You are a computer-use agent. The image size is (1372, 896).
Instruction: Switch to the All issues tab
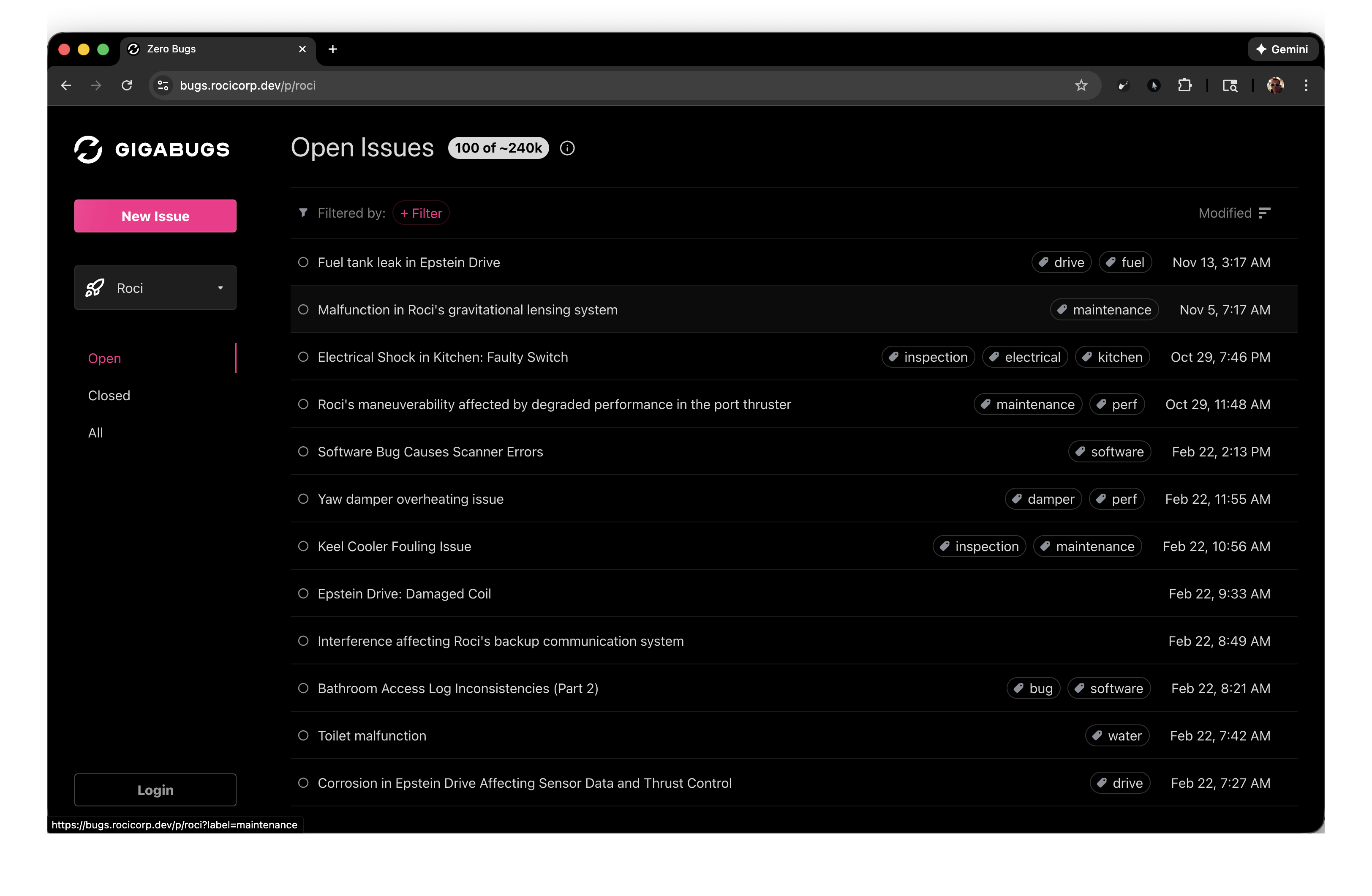pyautogui.click(x=96, y=433)
